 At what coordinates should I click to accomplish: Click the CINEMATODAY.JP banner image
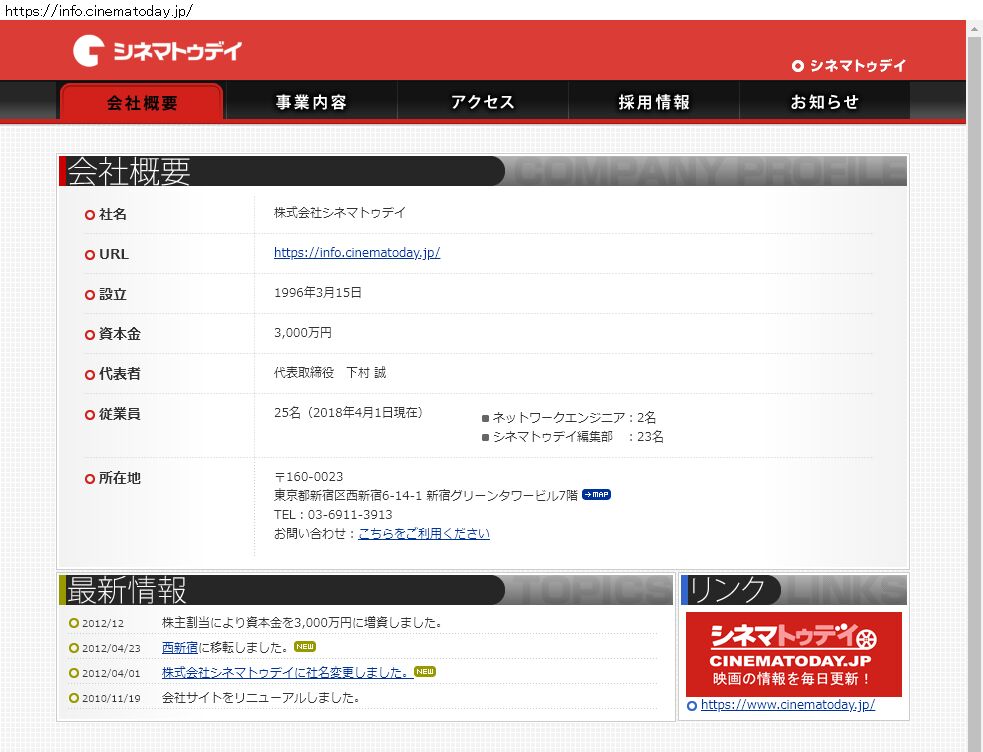pyautogui.click(x=794, y=654)
